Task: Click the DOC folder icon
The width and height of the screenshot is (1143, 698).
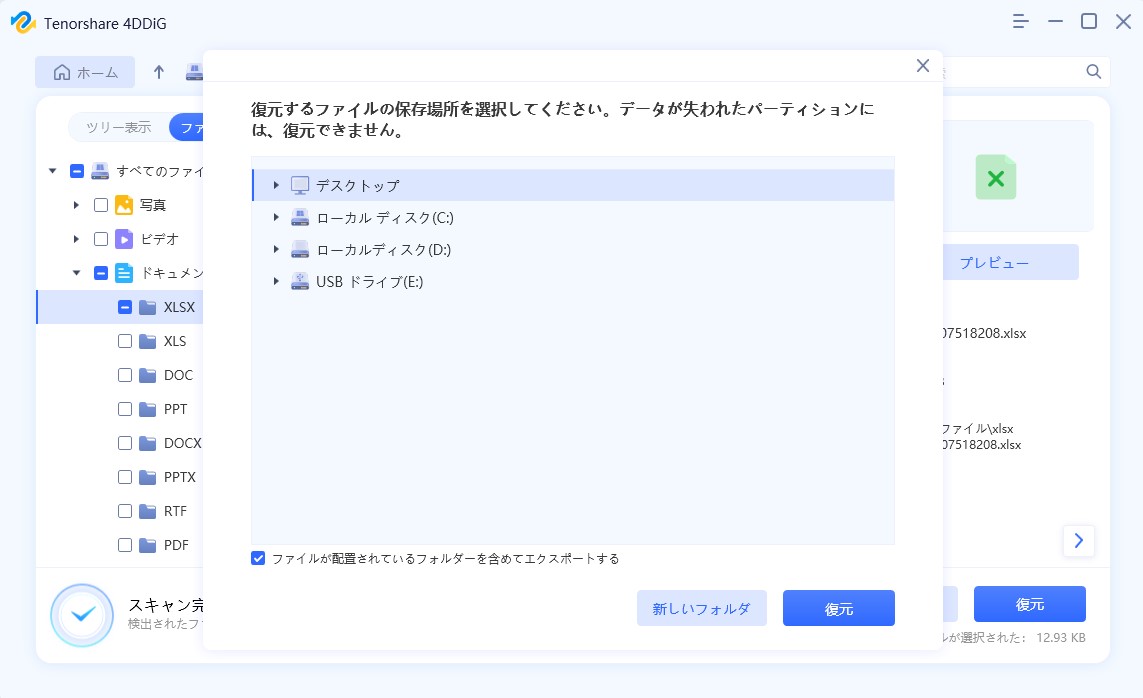Action: [x=148, y=375]
